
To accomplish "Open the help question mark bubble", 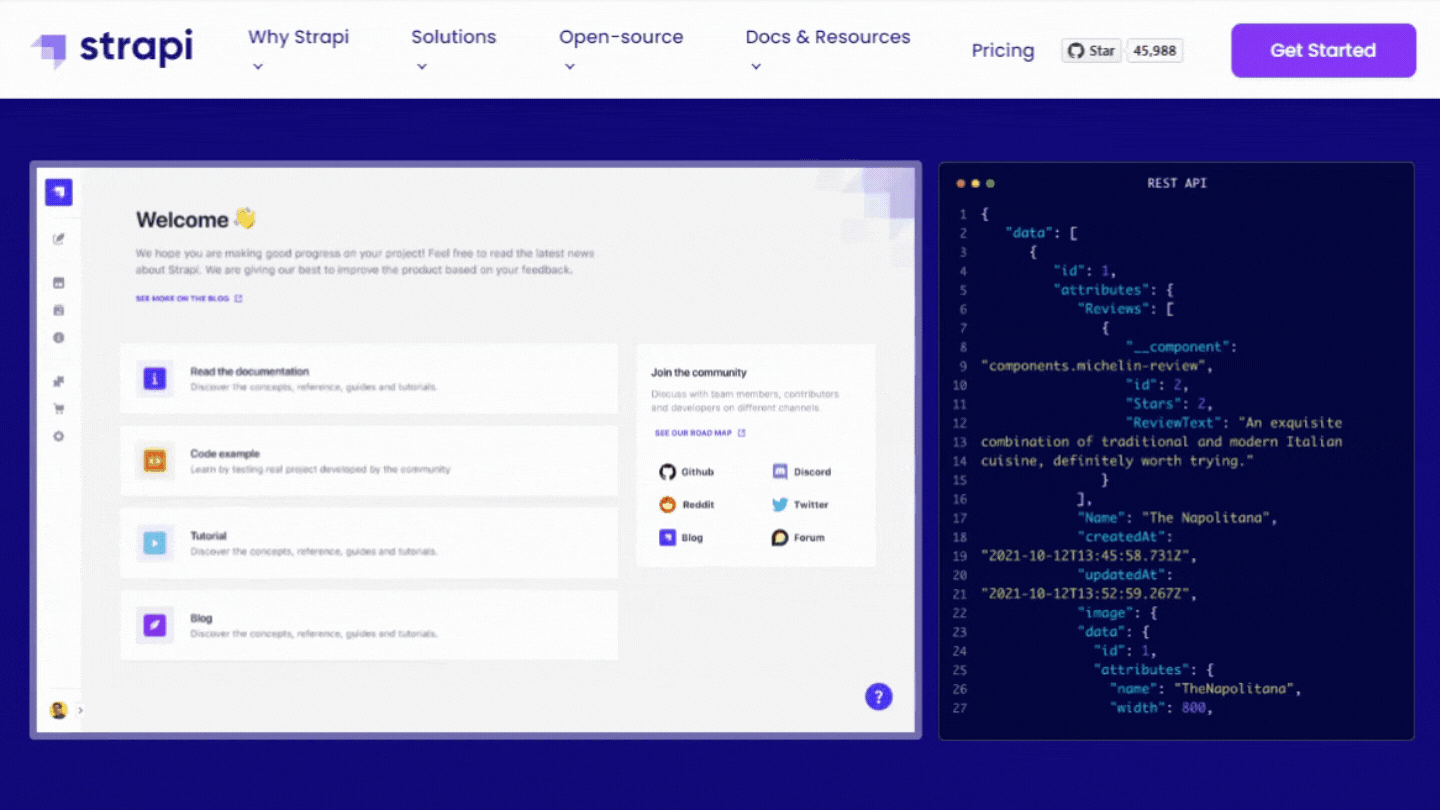I will pos(878,696).
